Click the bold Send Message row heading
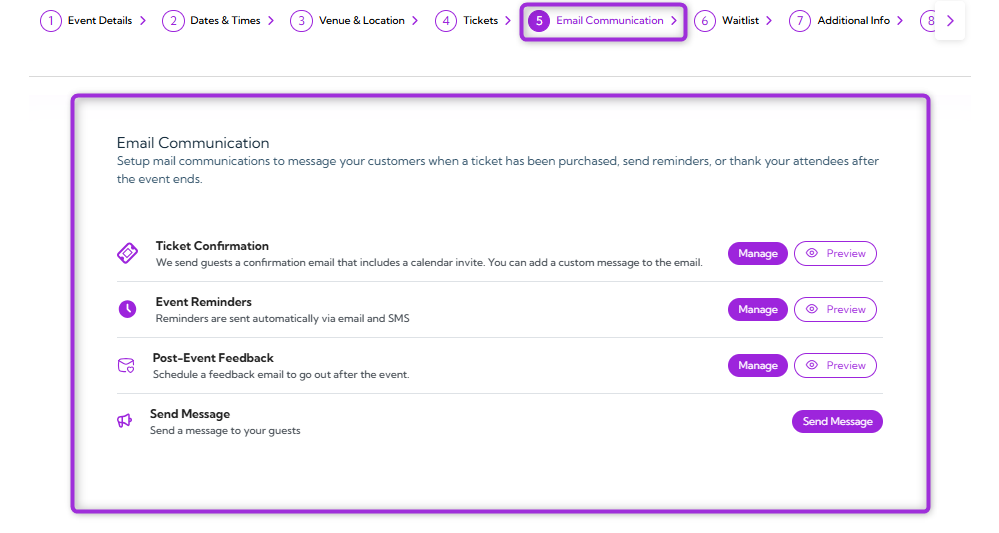Image resolution: width=999 pixels, height=533 pixels. (x=190, y=414)
